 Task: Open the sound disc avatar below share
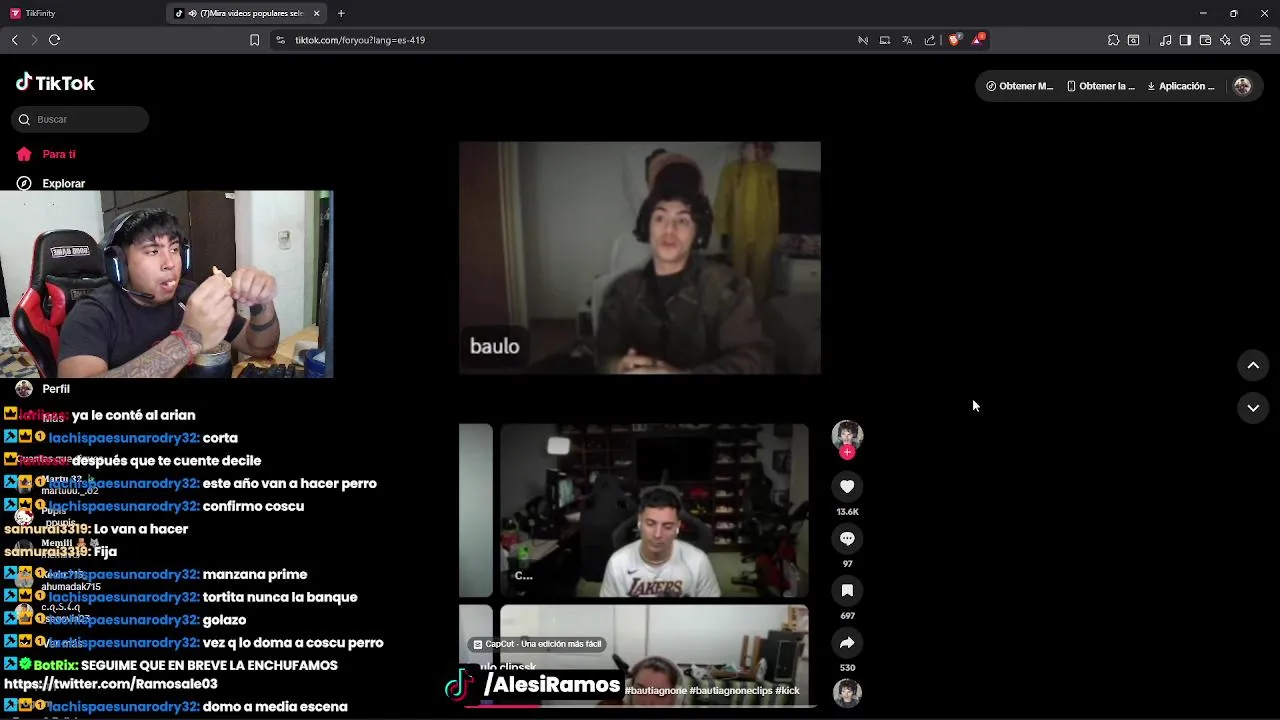click(x=847, y=693)
